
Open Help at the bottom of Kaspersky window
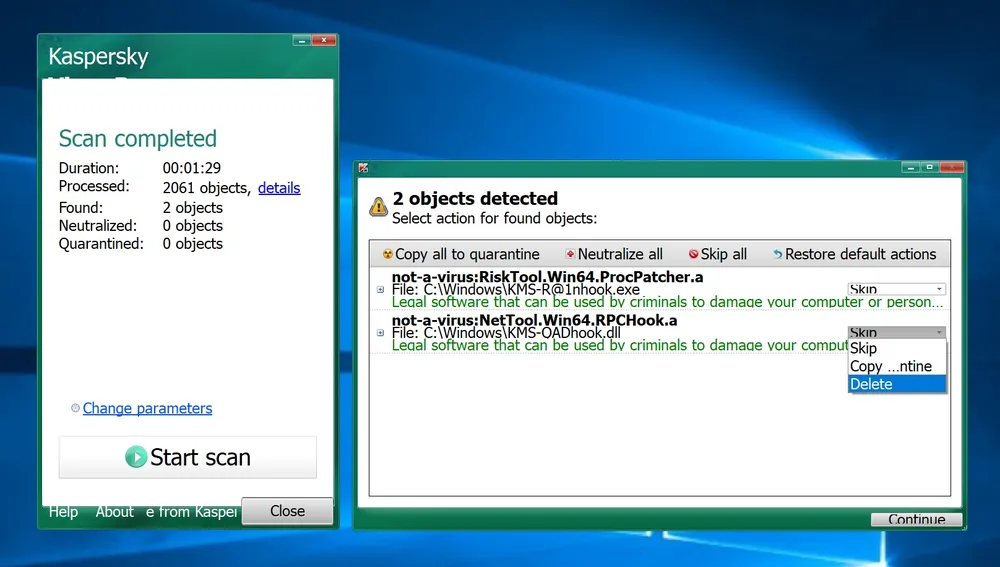point(63,511)
